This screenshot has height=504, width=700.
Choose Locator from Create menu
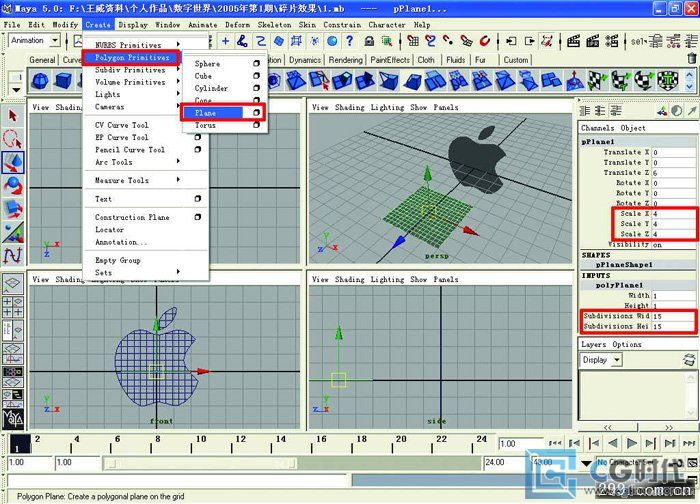pyautogui.click(x=109, y=229)
